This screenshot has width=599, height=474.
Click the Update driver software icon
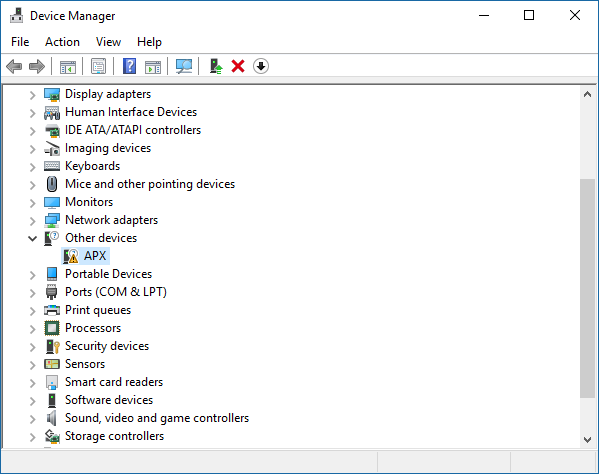point(216,66)
